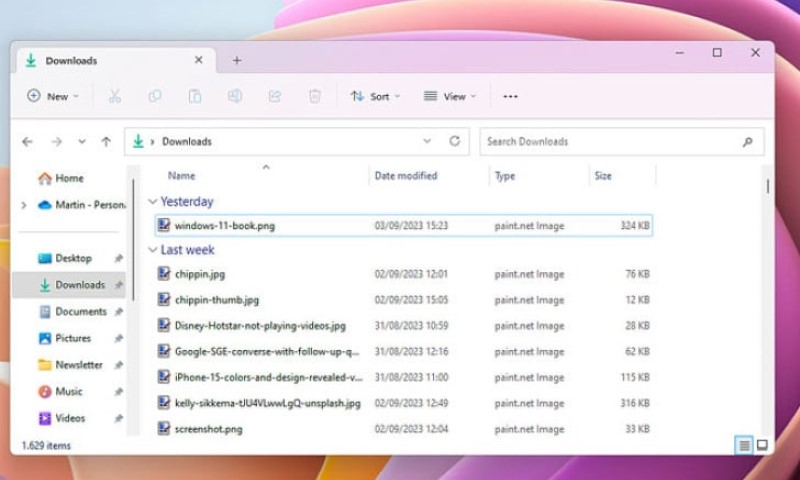Open the View dropdown menu
The width and height of the screenshot is (800, 480).
[x=449, y=96]
